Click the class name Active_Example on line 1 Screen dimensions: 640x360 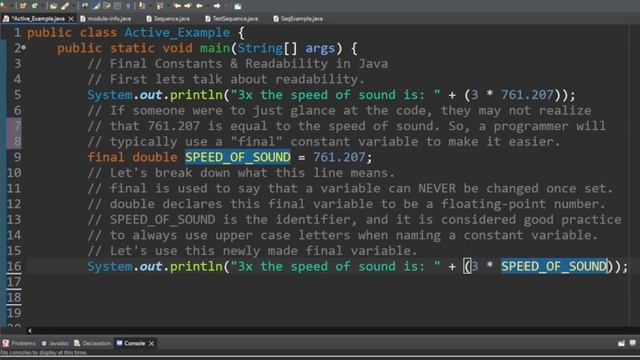(x=177, y=33)
